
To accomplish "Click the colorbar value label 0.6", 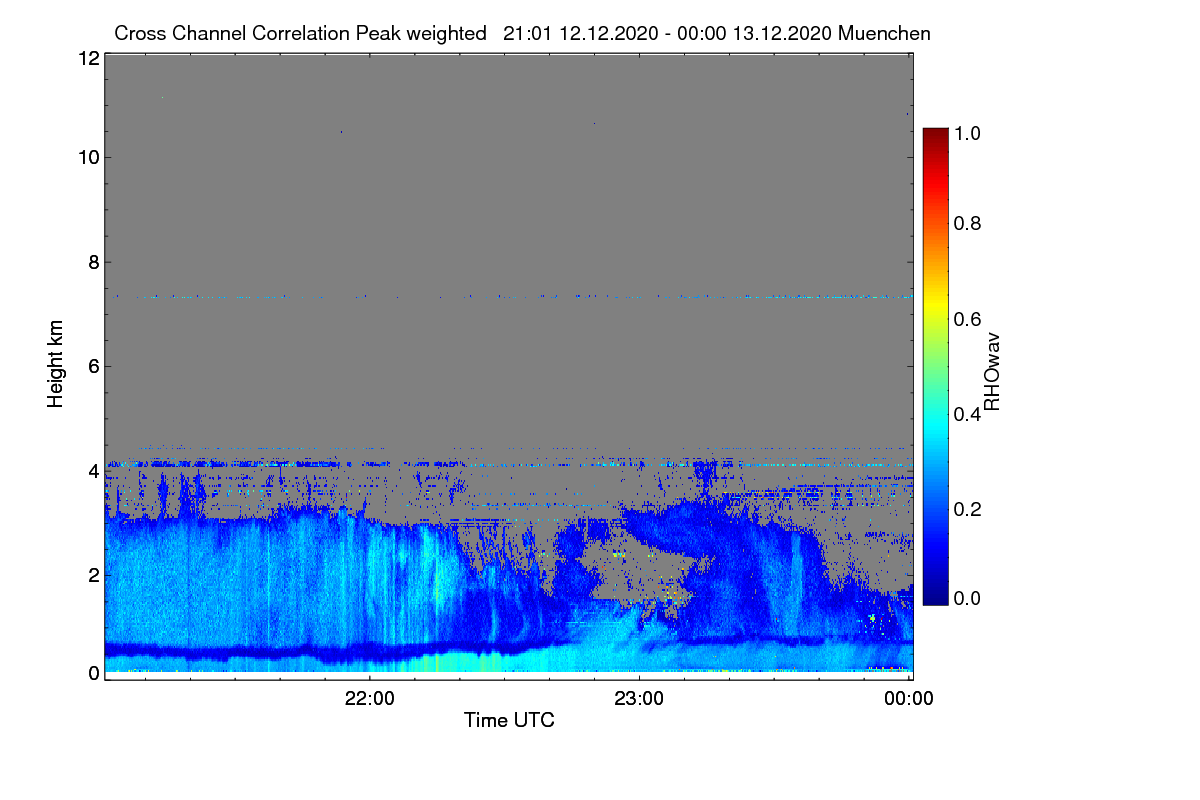I will pyautogui.click(x=968, y=319).
